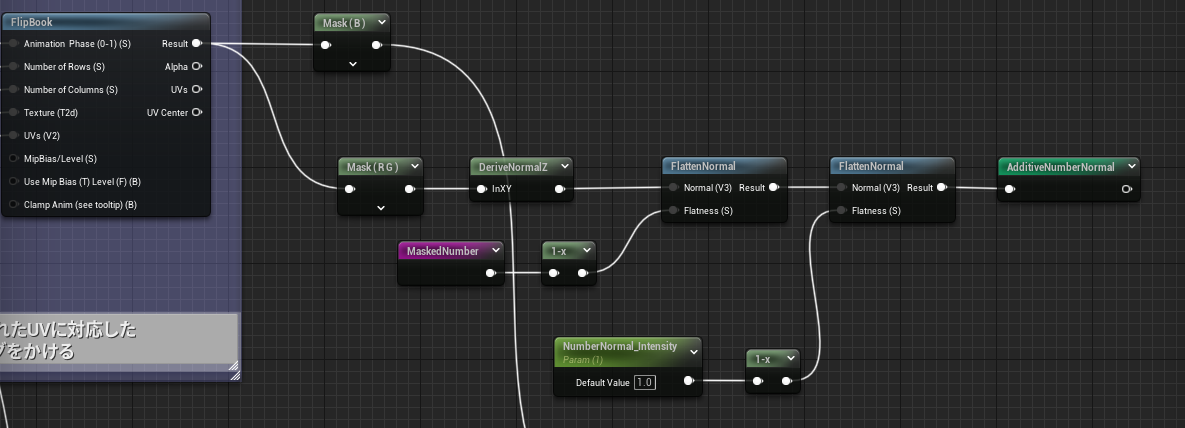Click first FlattenNormal Result output pin
The image size is (1185, 428).
click(x=774, y=188)
